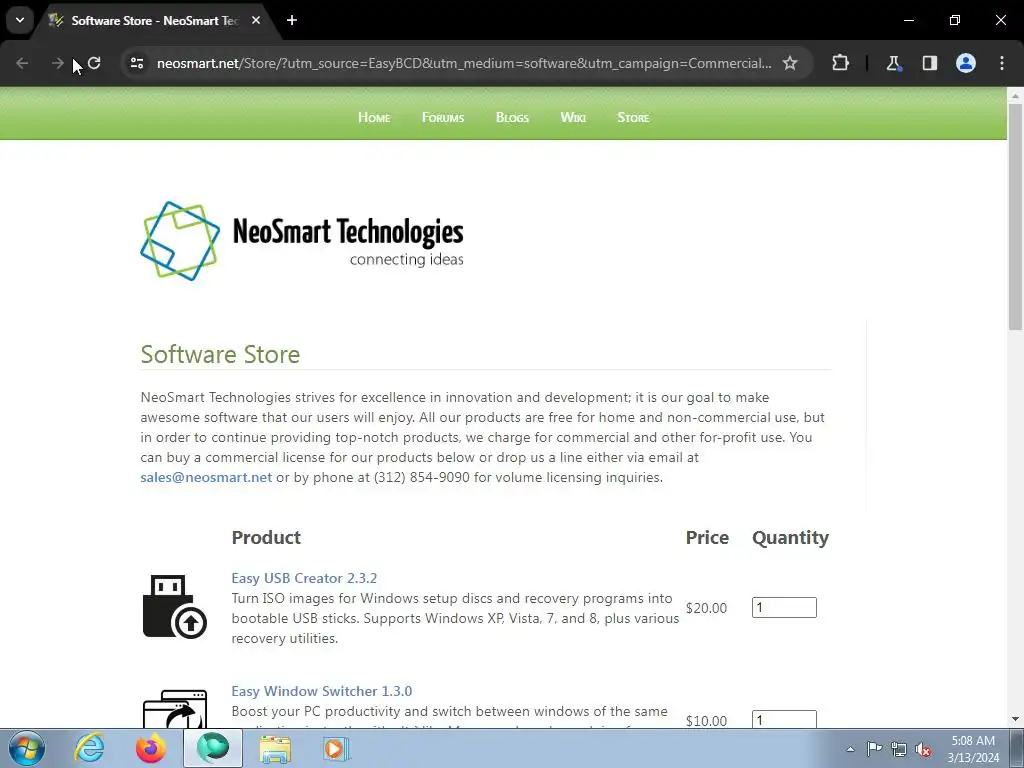Click the forward navigation arrow
The image size is (1024, 768).
(x=57, y=63)
